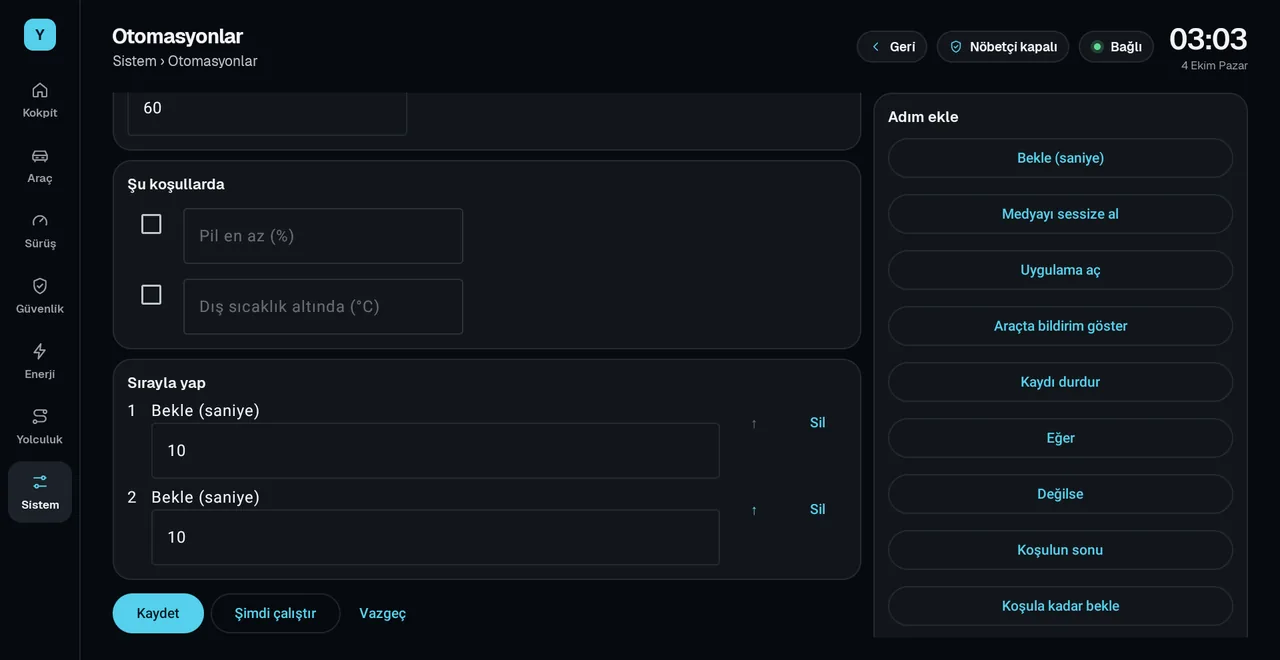This screenshot has height=660, width=1280.
Task: Click the Bağlı connection status chip
Action: point(1116,47)
